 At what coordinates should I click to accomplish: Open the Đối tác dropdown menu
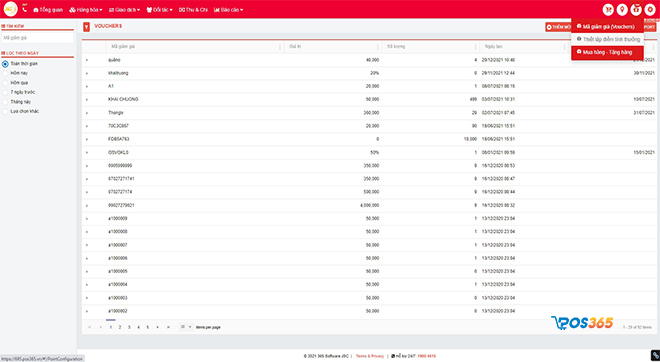tap(160, 10)
